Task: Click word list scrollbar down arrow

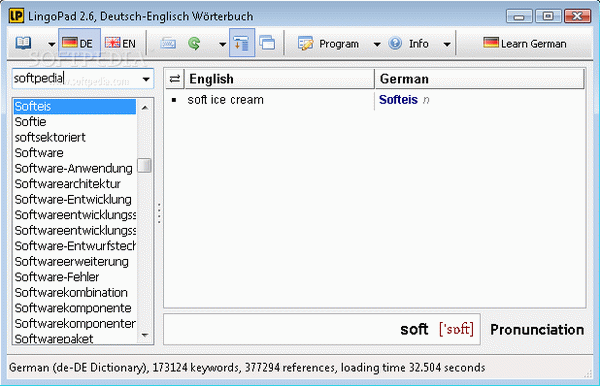Action: 145,335
